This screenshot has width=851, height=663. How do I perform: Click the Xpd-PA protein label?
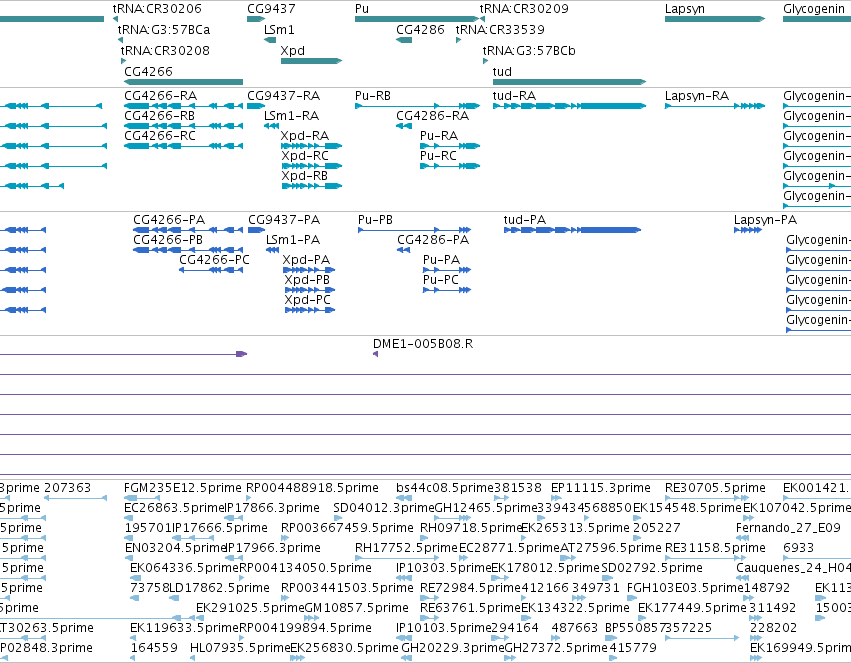306,260
